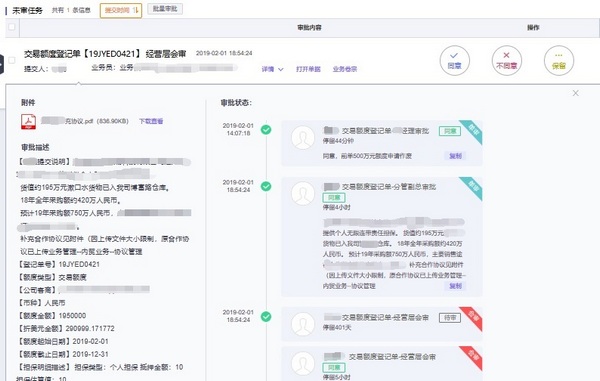The image size is (600, 381).
Task: Click 同意 tag in 分管副总审批 card
Action: click(x=334, y=197)
